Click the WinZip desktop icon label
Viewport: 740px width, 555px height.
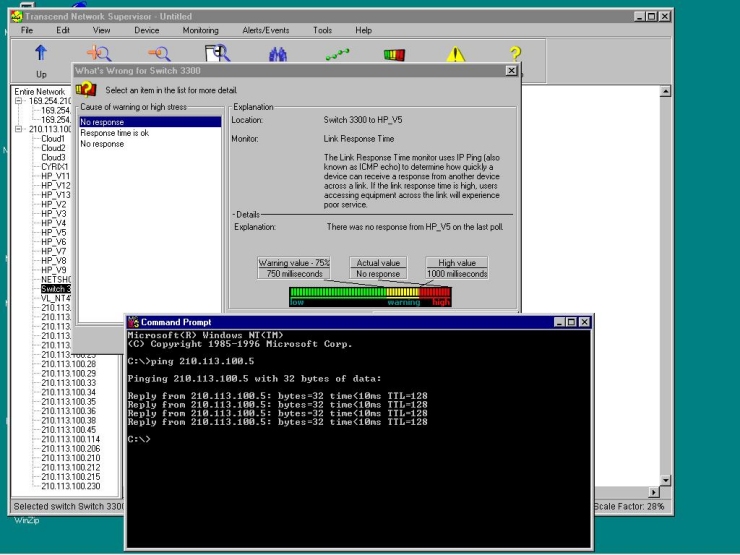click(x=26, y=521)
